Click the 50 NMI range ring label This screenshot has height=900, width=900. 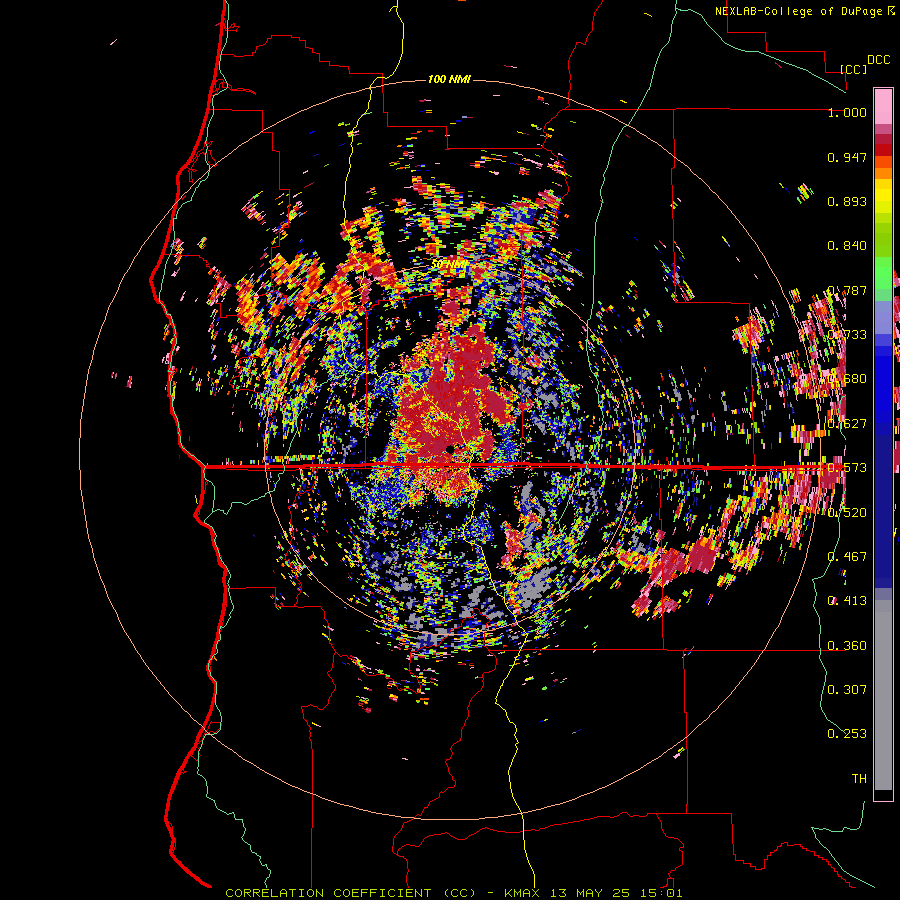tap(449, 264)
